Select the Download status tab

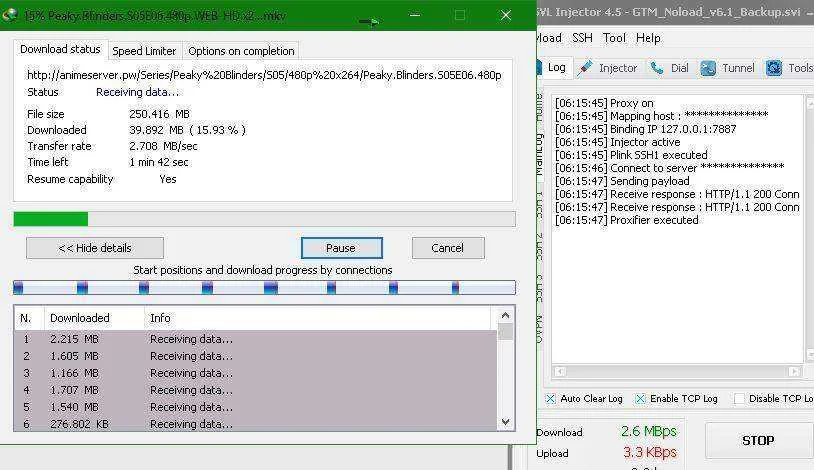coord(60,49)
